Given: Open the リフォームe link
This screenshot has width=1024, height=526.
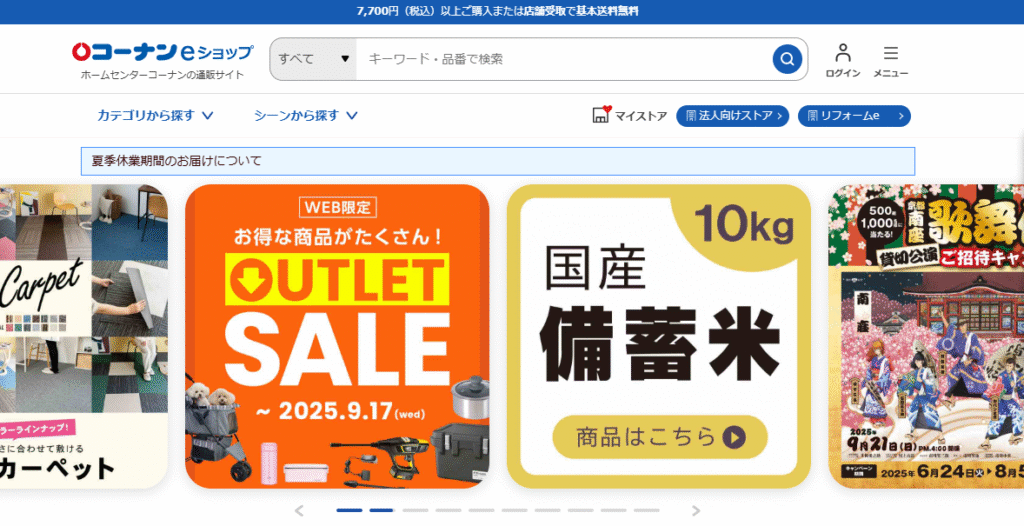Looking at the screenshot, I should tap(854, 116).
